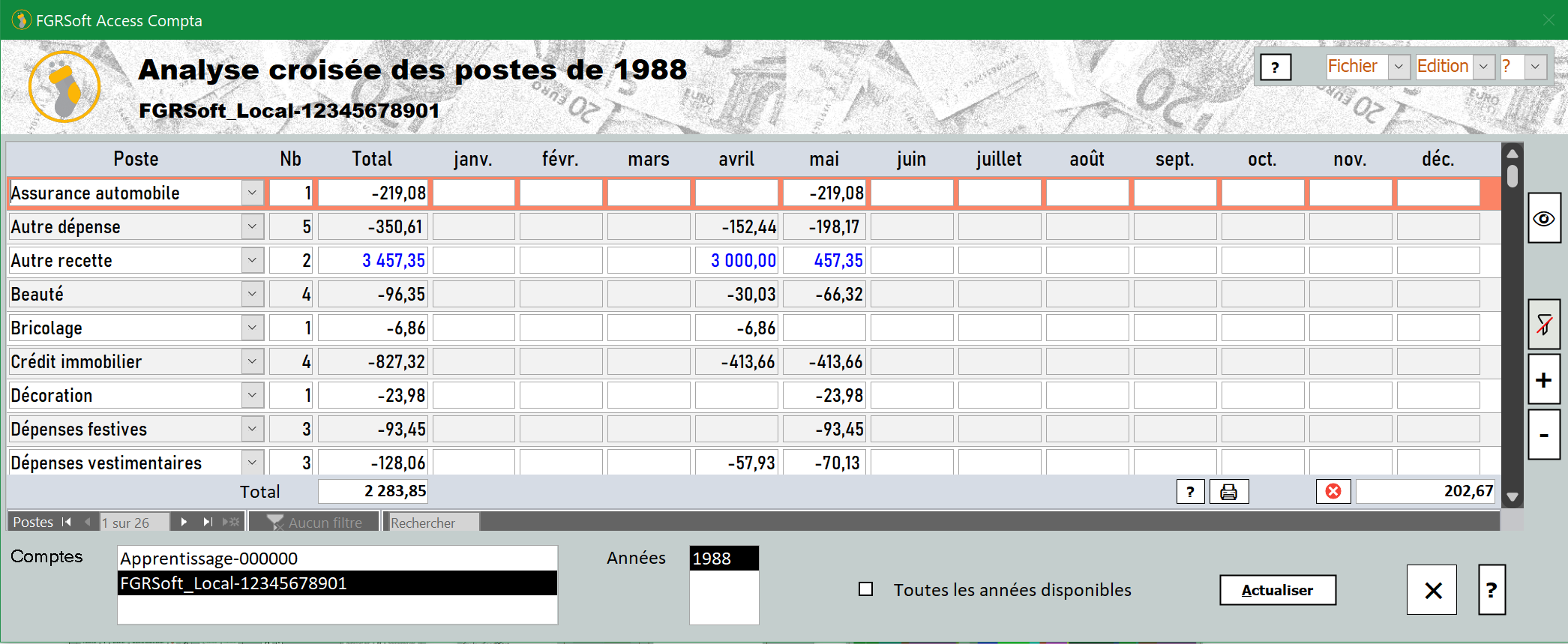Image resolution: width=1568 pixels, height=644 pixels.
Task: Click the FGRSoft sock logo
Action: 64,87
